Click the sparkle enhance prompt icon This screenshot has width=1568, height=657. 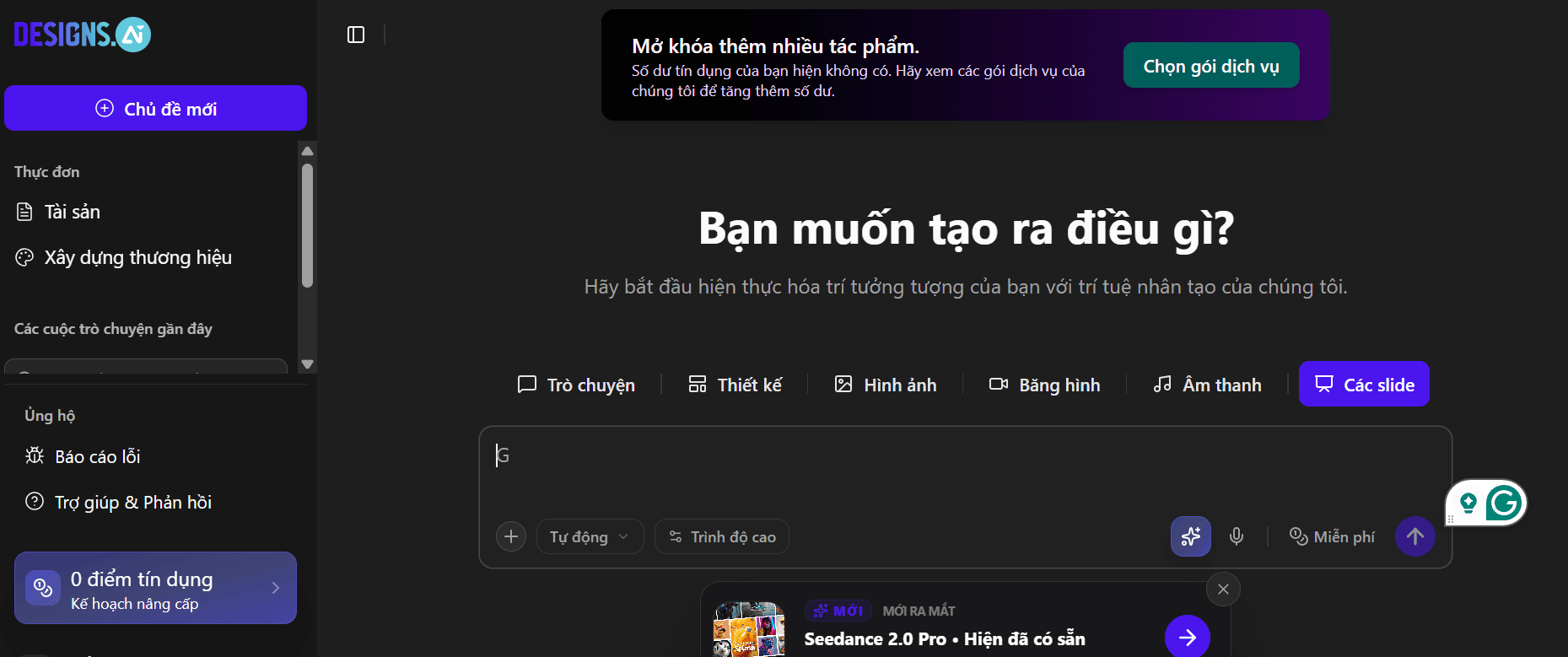pyautogui.click(x=1191, y=536)
